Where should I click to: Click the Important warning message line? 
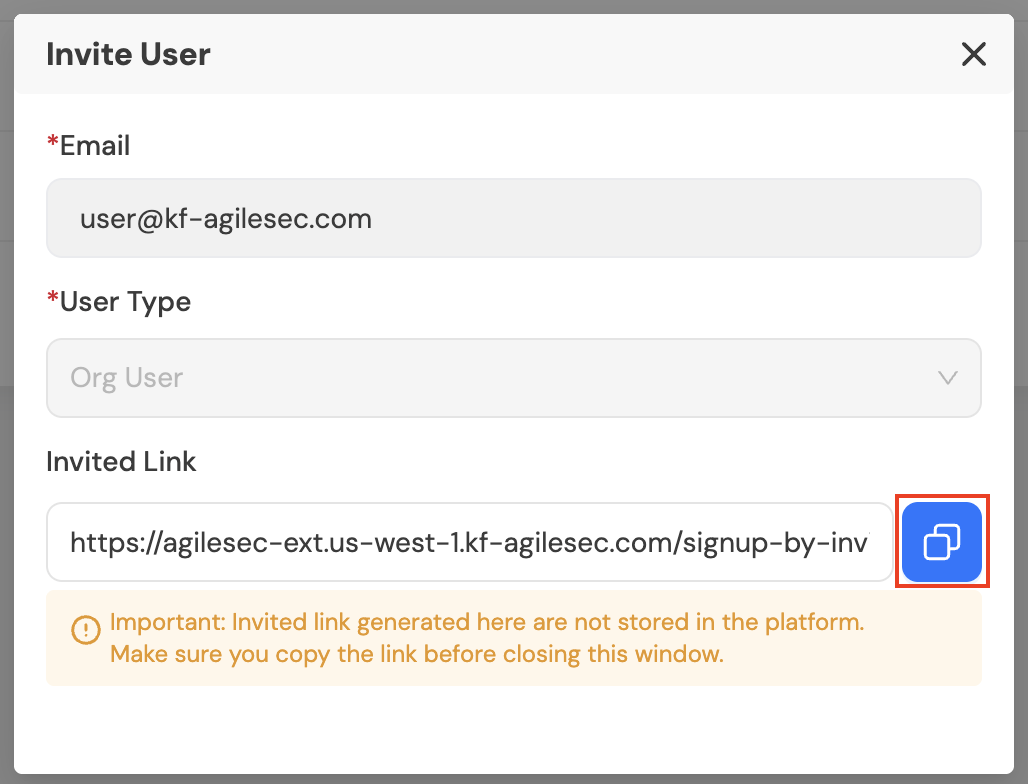[x=486, y=622]
